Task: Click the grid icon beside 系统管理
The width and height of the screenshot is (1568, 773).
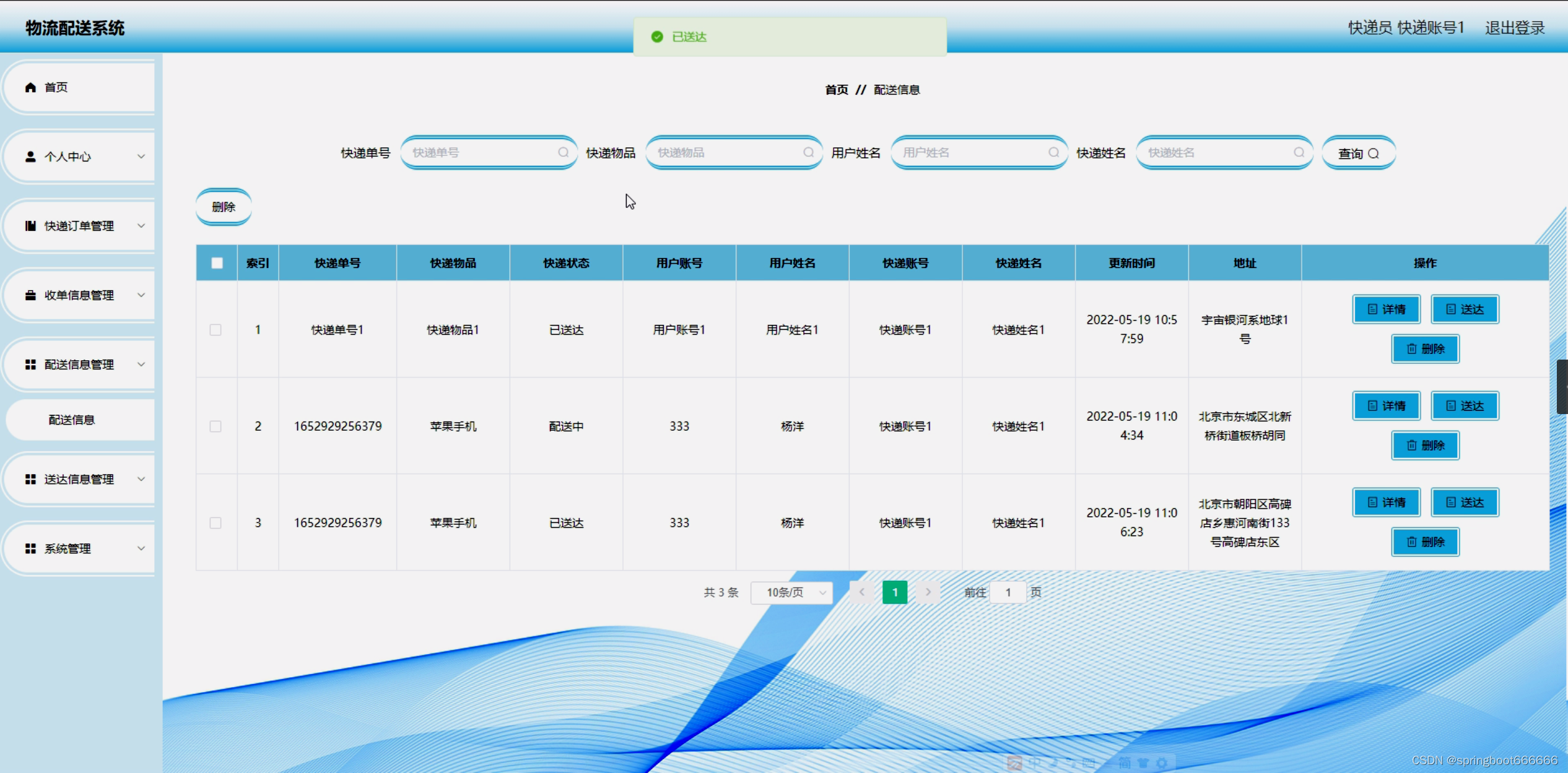Action: tap(30, 548)
